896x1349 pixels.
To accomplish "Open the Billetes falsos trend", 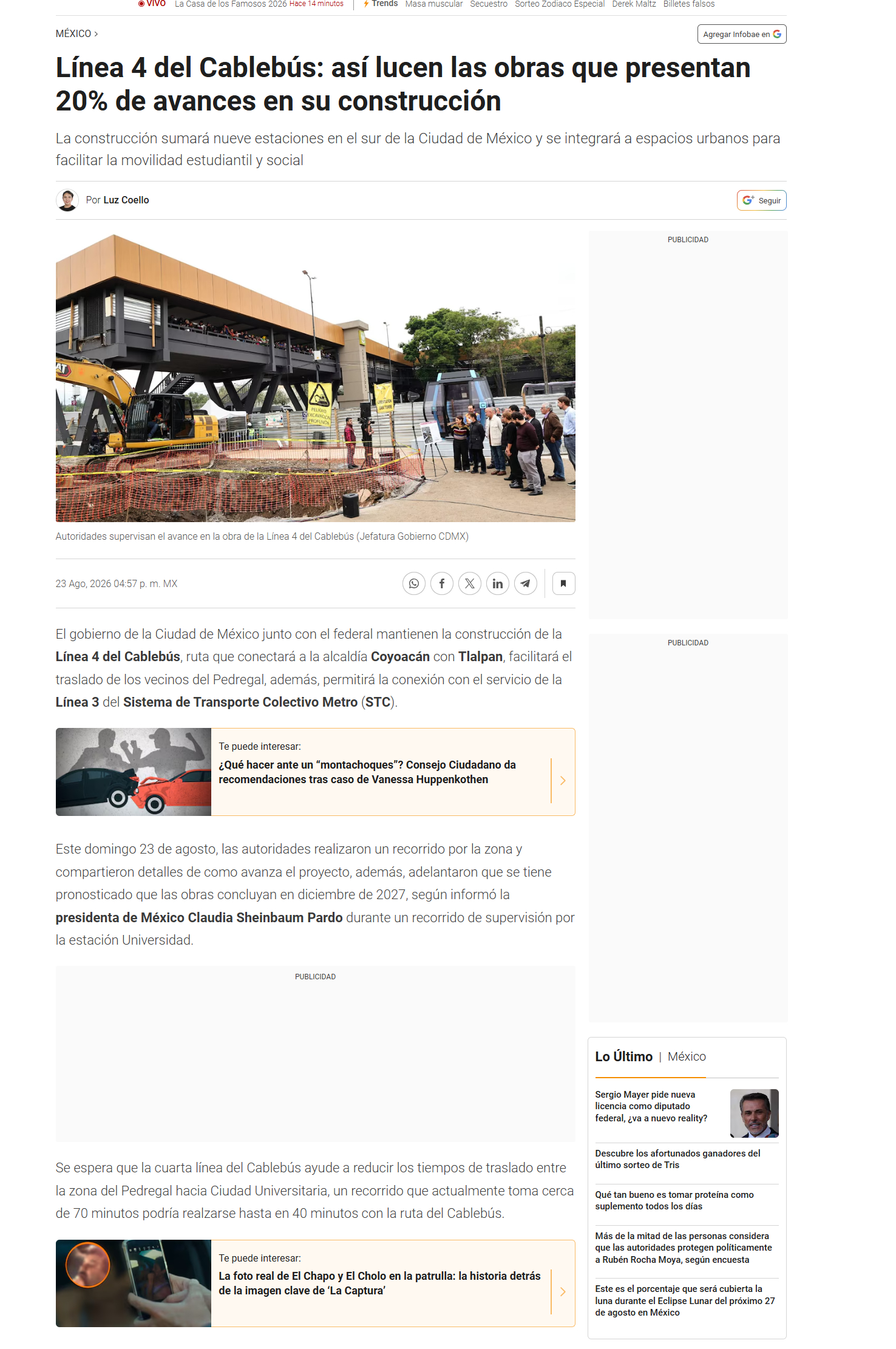I will point(689,4).
